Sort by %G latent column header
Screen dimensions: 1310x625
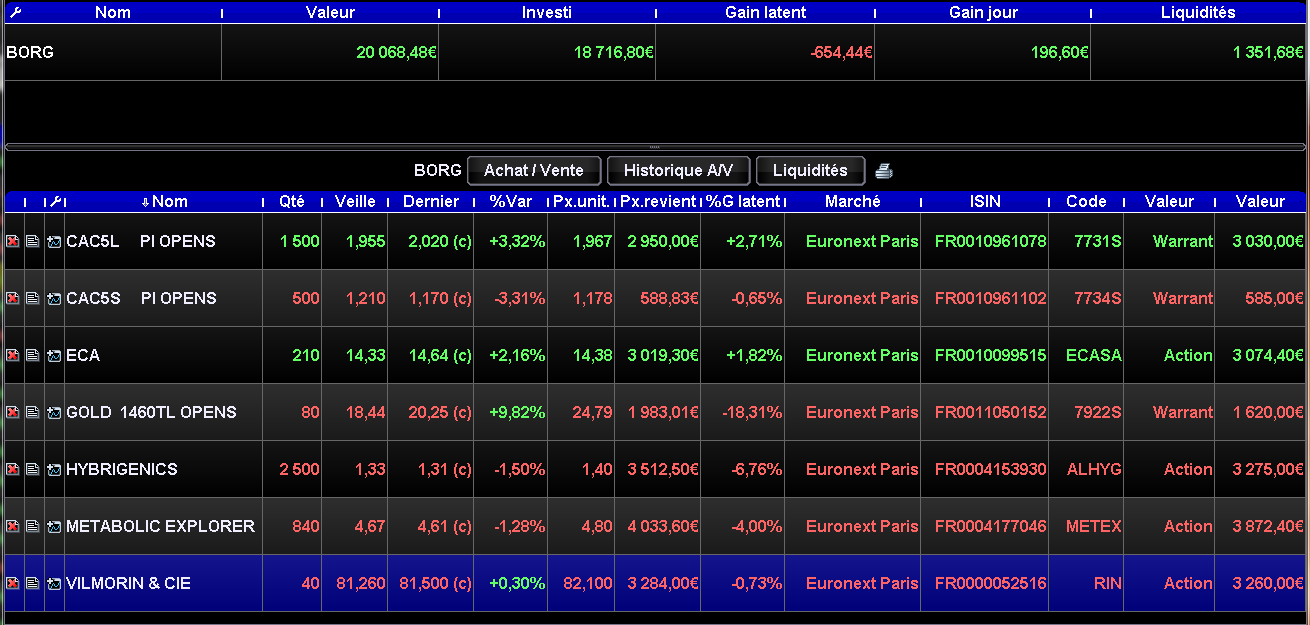743,202
